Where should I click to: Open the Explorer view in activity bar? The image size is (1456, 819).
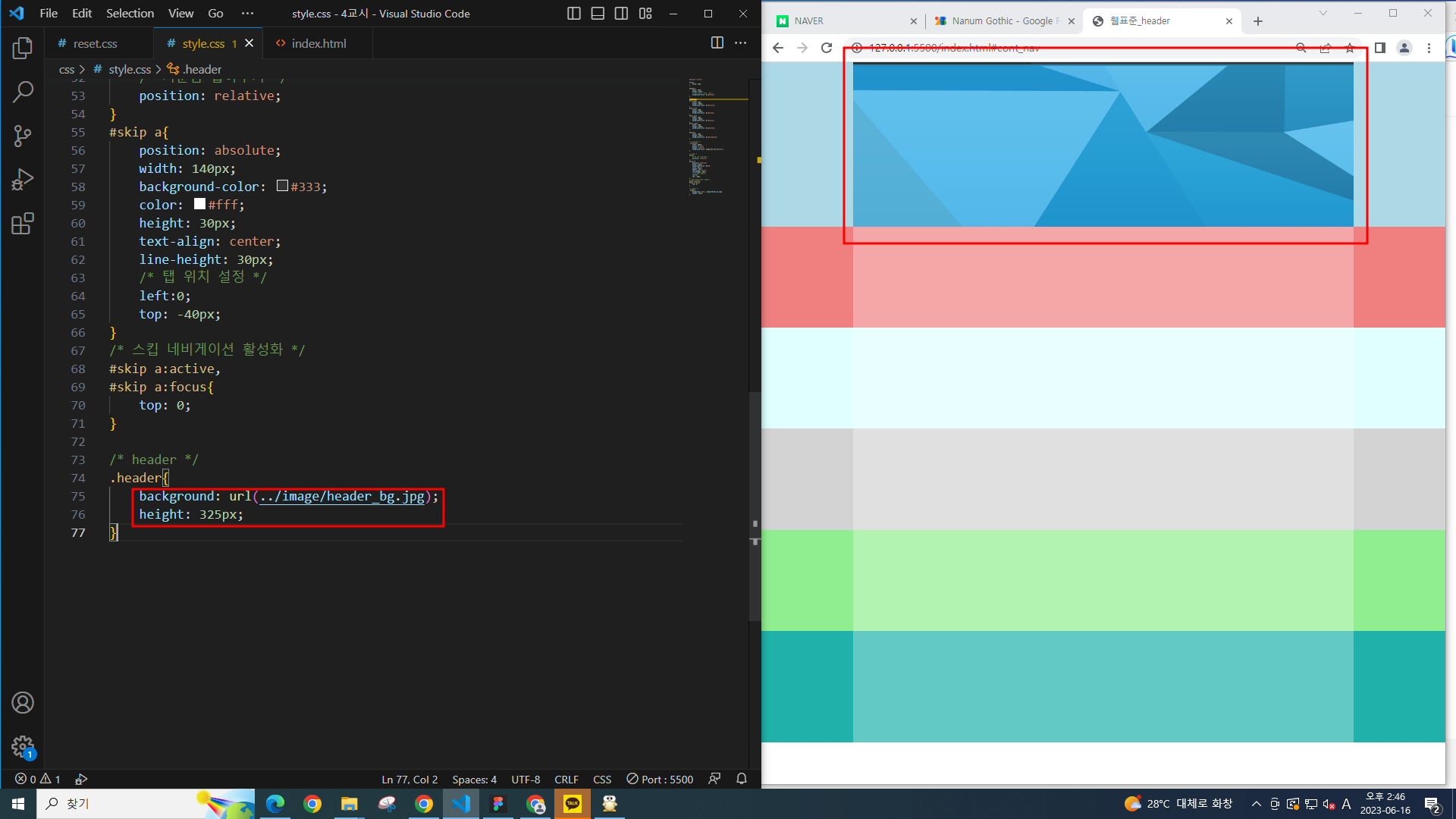point(23,49)
